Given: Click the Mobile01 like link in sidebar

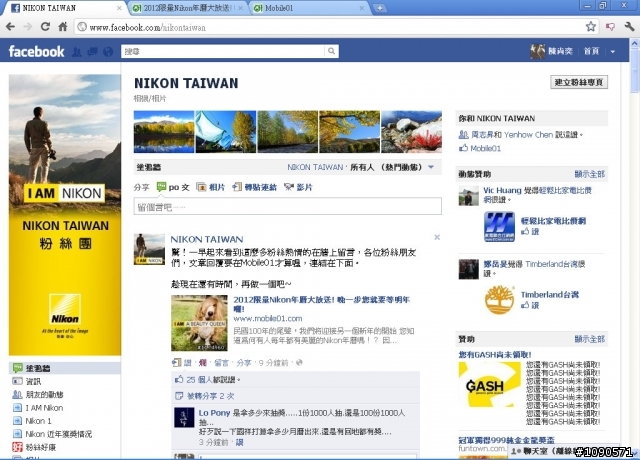Looking at the screenshot, I should (485, 148).
